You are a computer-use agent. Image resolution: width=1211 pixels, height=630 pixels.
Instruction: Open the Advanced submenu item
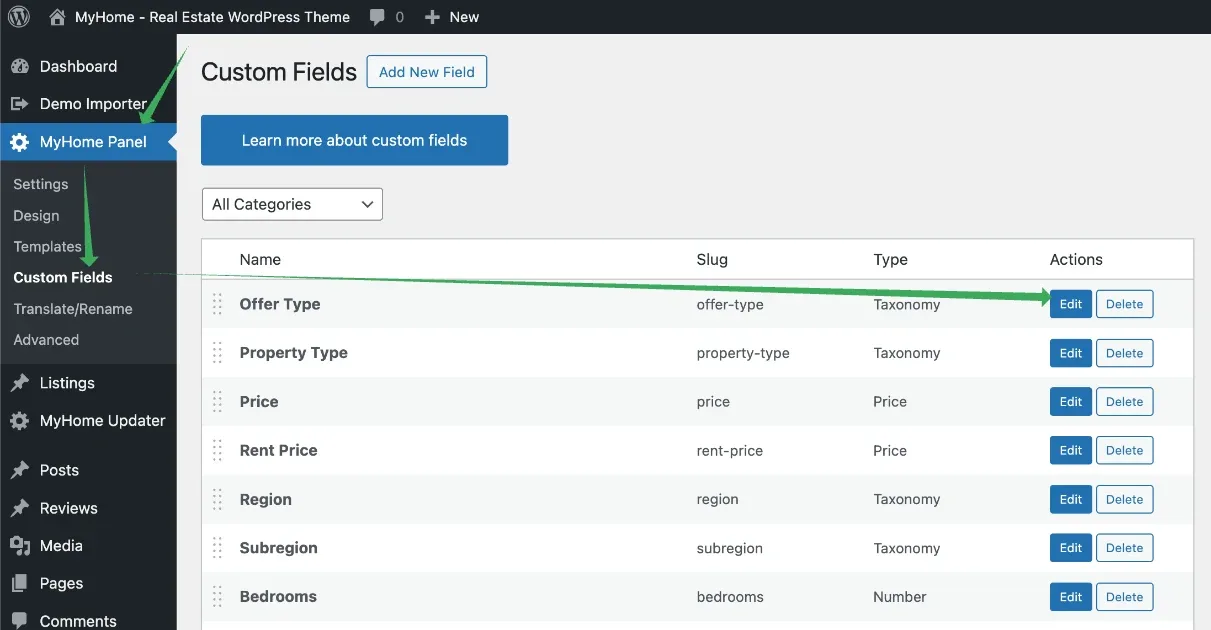click(x=46, y=340)
